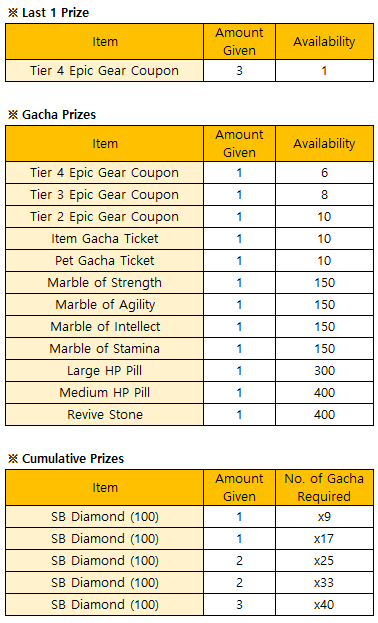Viewport: 378px width, 623px height.
Task: Click the Medium HP Pill cell
Action: pos(105,393)
